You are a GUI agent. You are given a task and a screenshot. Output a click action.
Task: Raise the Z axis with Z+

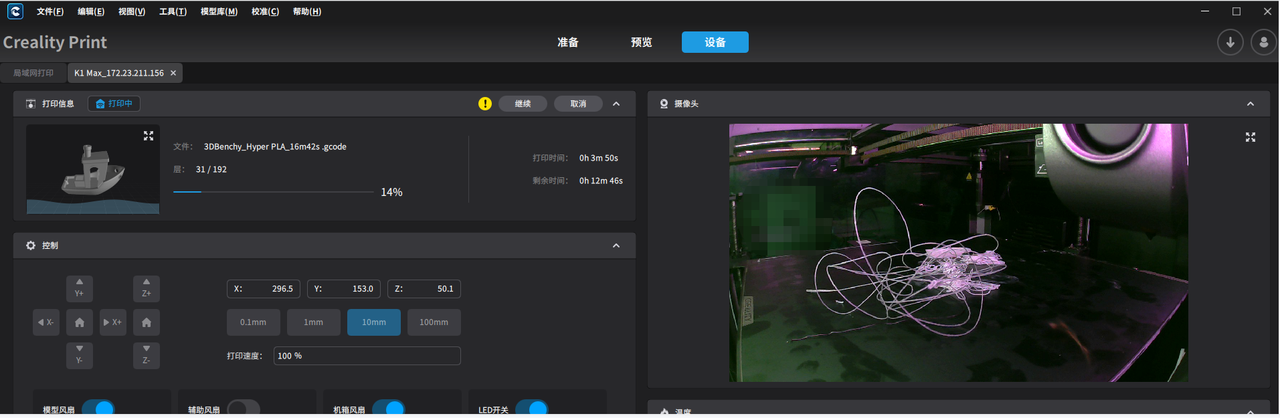pos(146,289)
